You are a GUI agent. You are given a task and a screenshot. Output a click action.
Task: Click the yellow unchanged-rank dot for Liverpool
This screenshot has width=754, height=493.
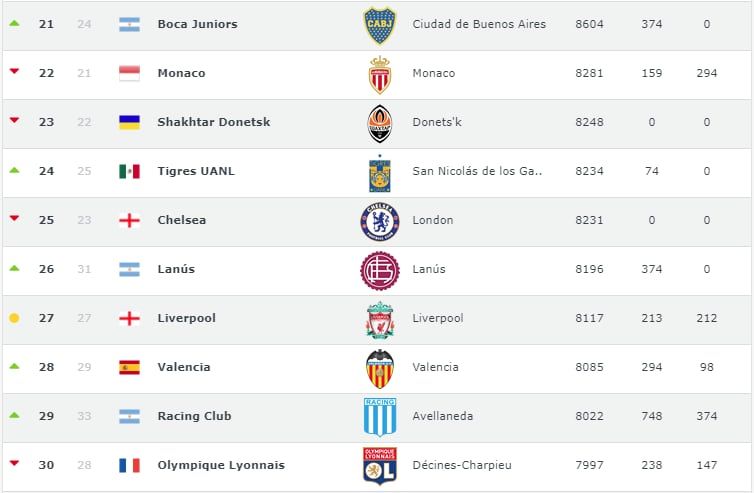(x=14, y=318)
